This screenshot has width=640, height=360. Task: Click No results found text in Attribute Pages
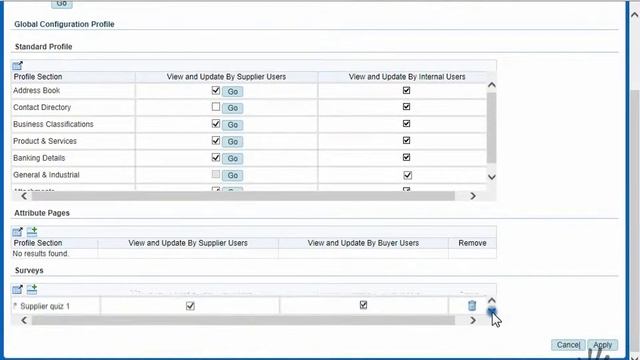pos(40,253)
